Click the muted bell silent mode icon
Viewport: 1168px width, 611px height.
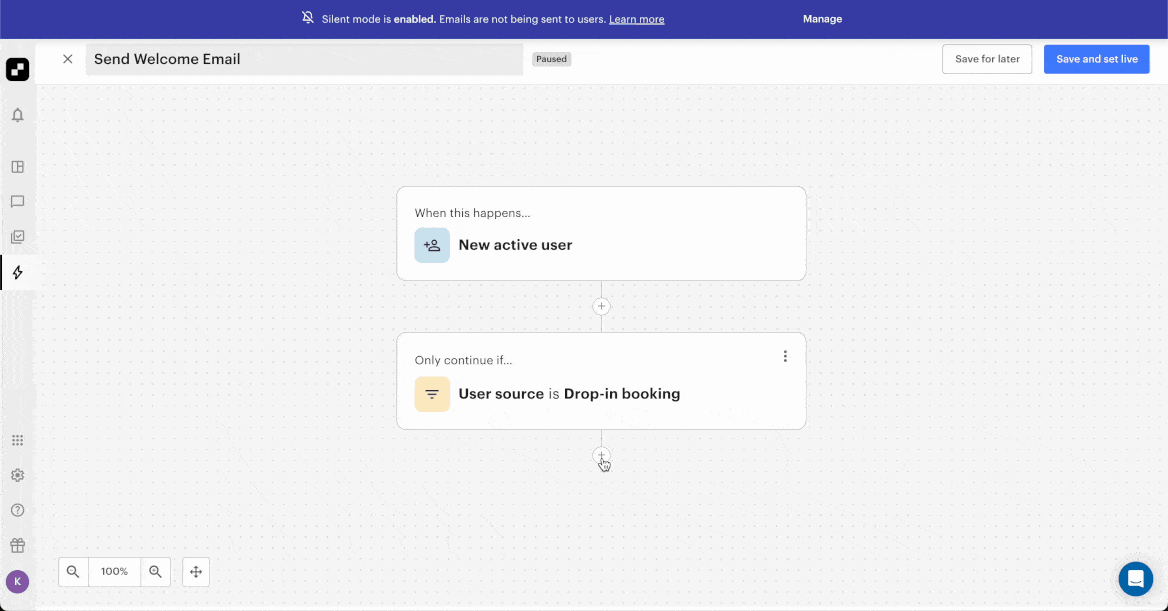308,18
